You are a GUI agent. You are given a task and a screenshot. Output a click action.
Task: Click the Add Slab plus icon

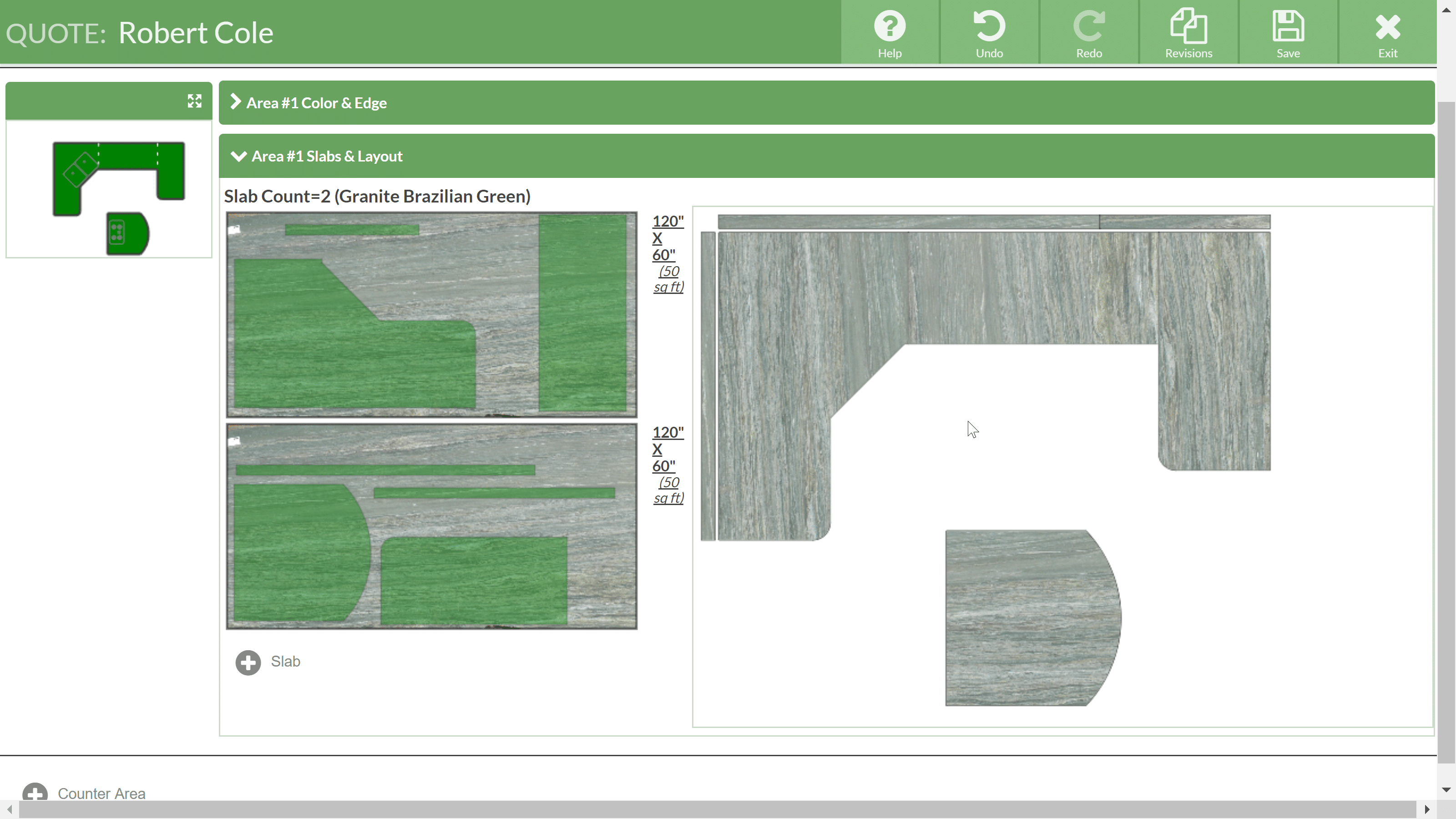point(247,661)
